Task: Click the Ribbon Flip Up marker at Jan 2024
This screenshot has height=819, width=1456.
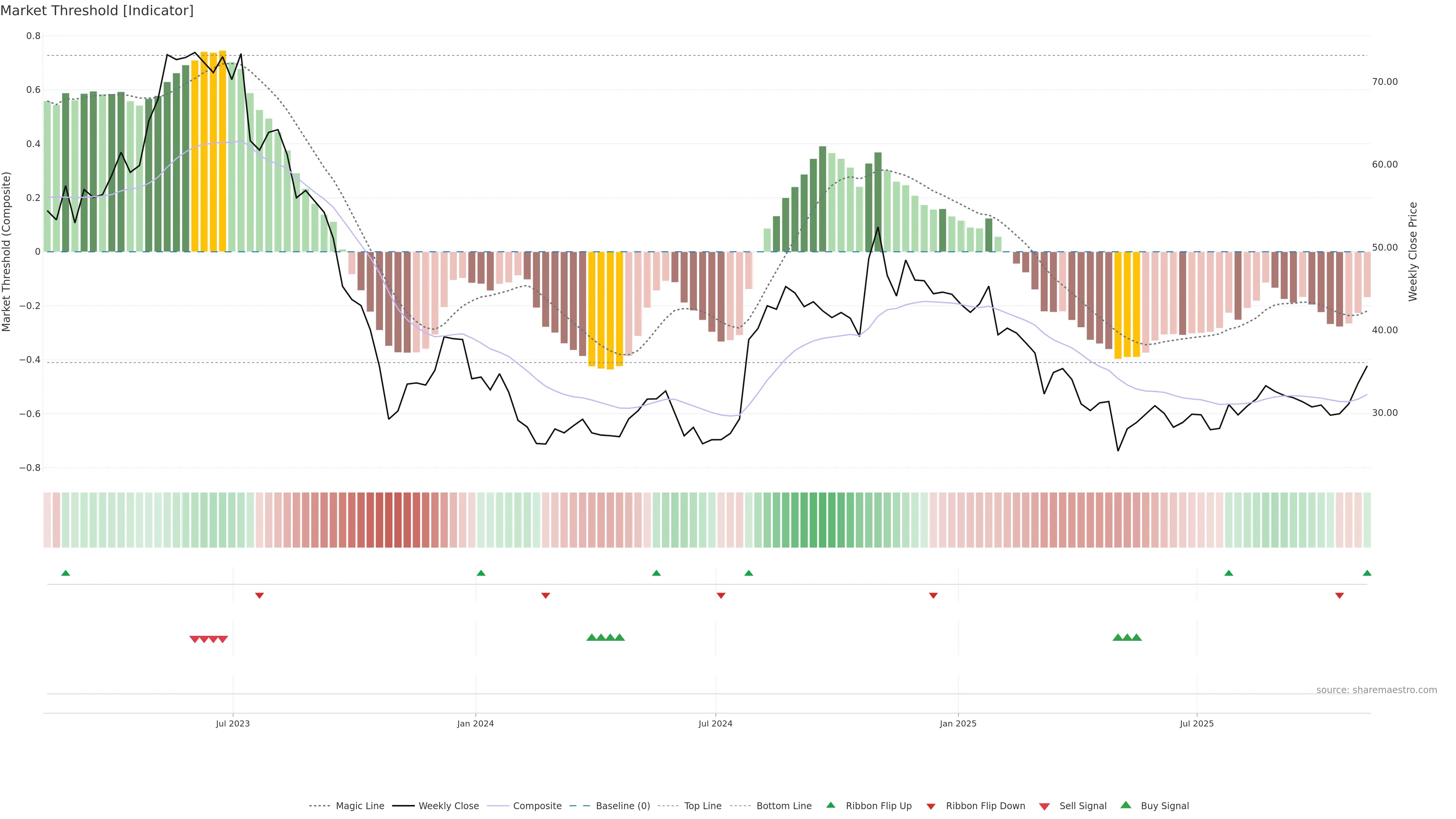Action: click(x=481, y=573)
